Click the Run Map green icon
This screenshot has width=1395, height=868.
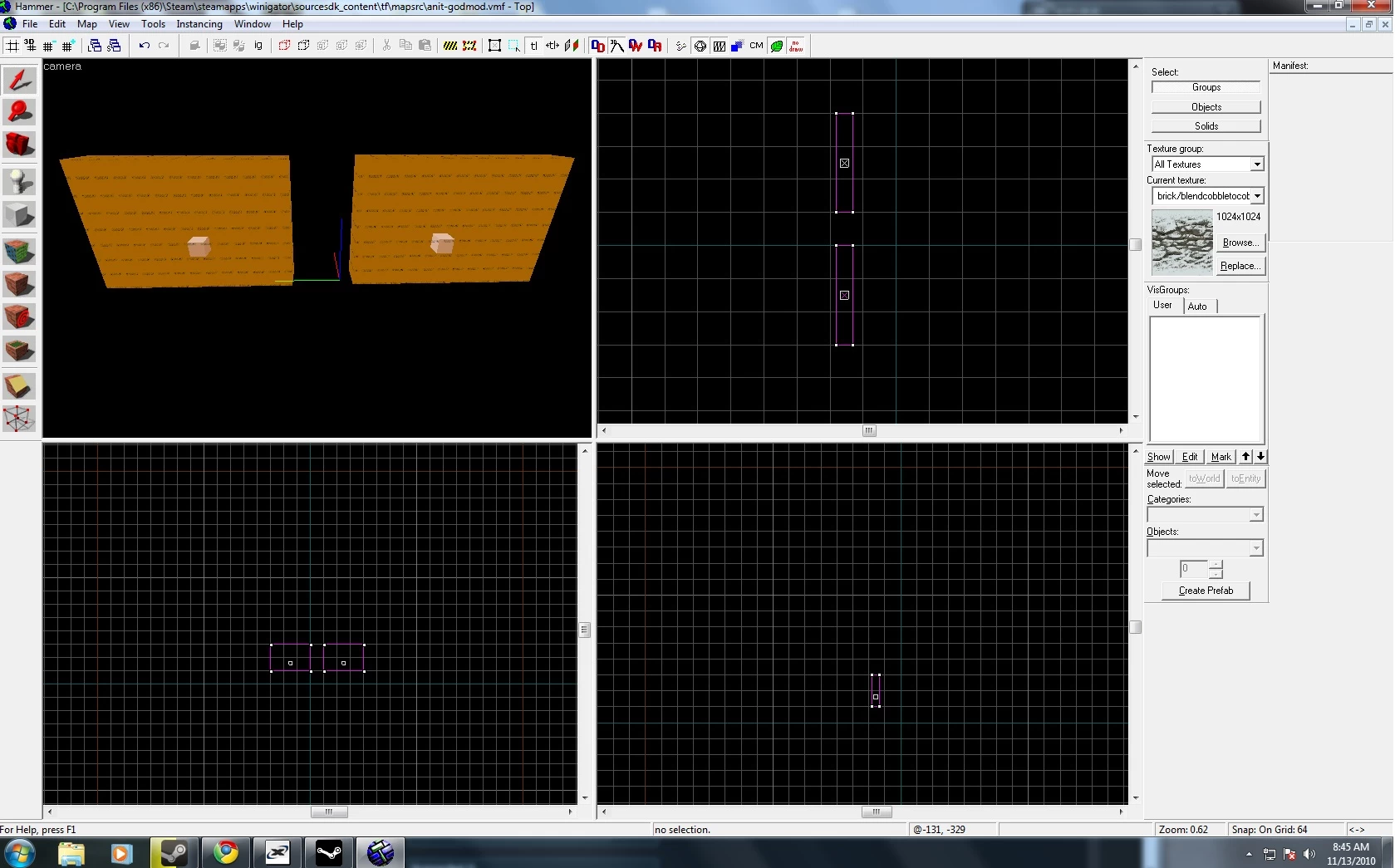click(x=777, y=46)
